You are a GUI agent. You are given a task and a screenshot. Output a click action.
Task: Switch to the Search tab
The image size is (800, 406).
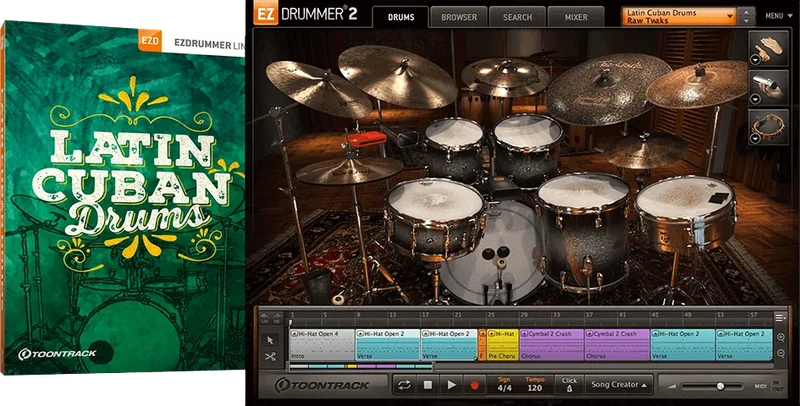coord(517,17)
